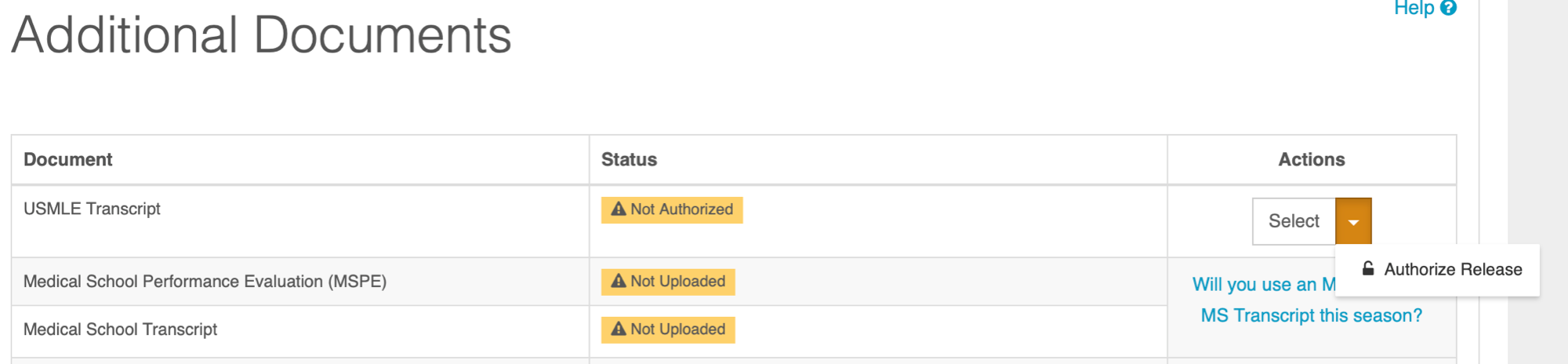1568x364 pixels.
Task: Click the unlock icon beside Authorize Release
Action: tap(1368, 269)
